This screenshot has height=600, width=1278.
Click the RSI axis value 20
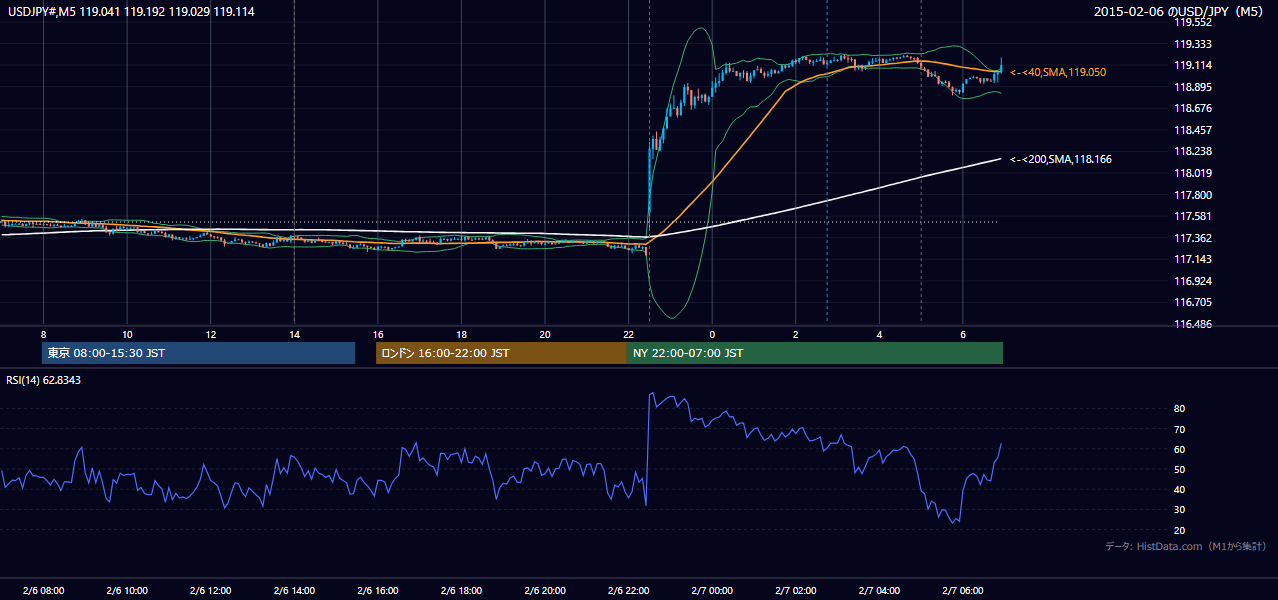click(x=1179, y=530)
